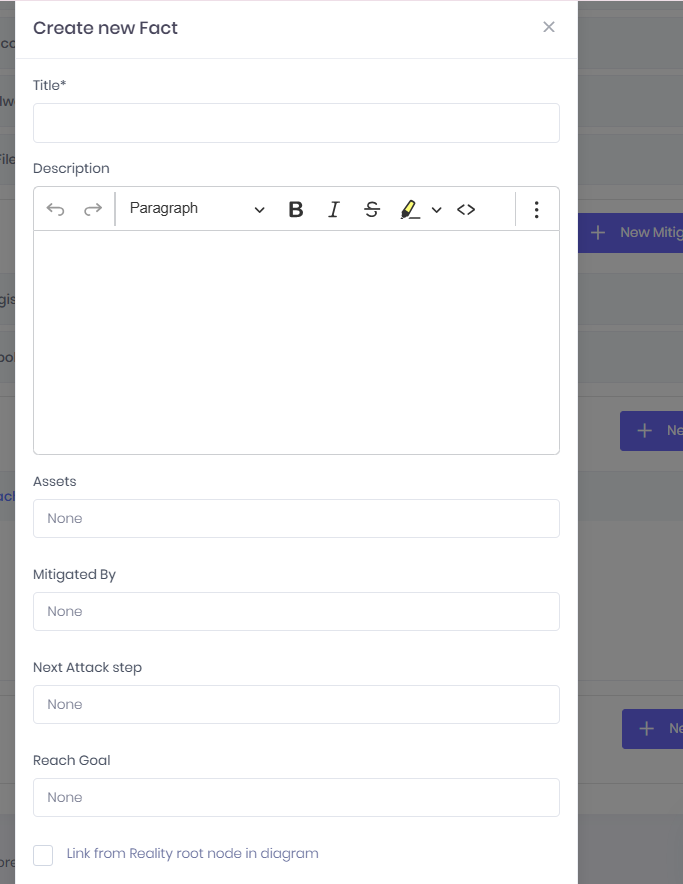Image resolution: width=683 pixels, height=884 pixels.
Task: Expand highlight color options arrow
Action: [x=437, y=210]
